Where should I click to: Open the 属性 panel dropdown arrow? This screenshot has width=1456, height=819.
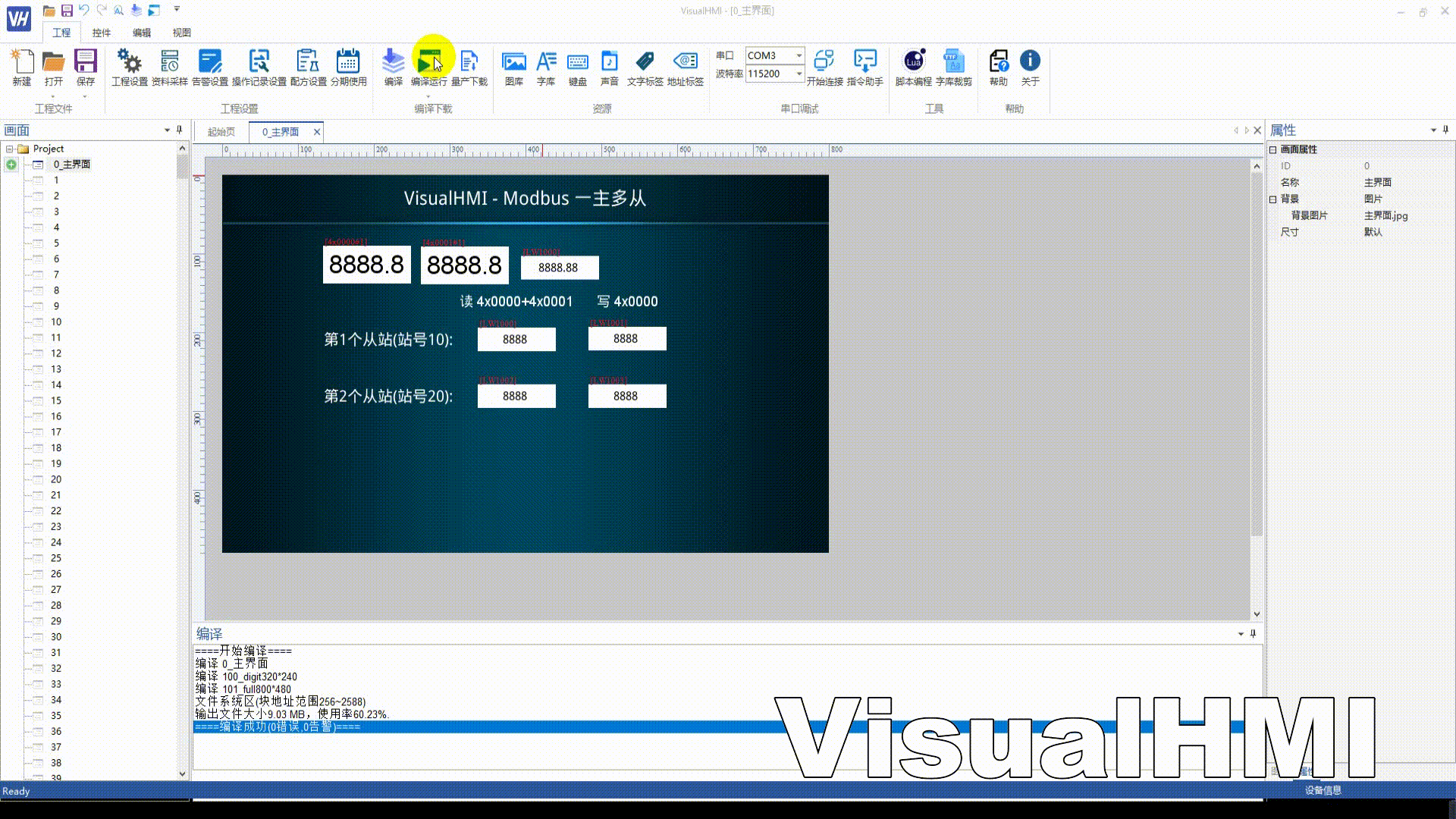1433,130
